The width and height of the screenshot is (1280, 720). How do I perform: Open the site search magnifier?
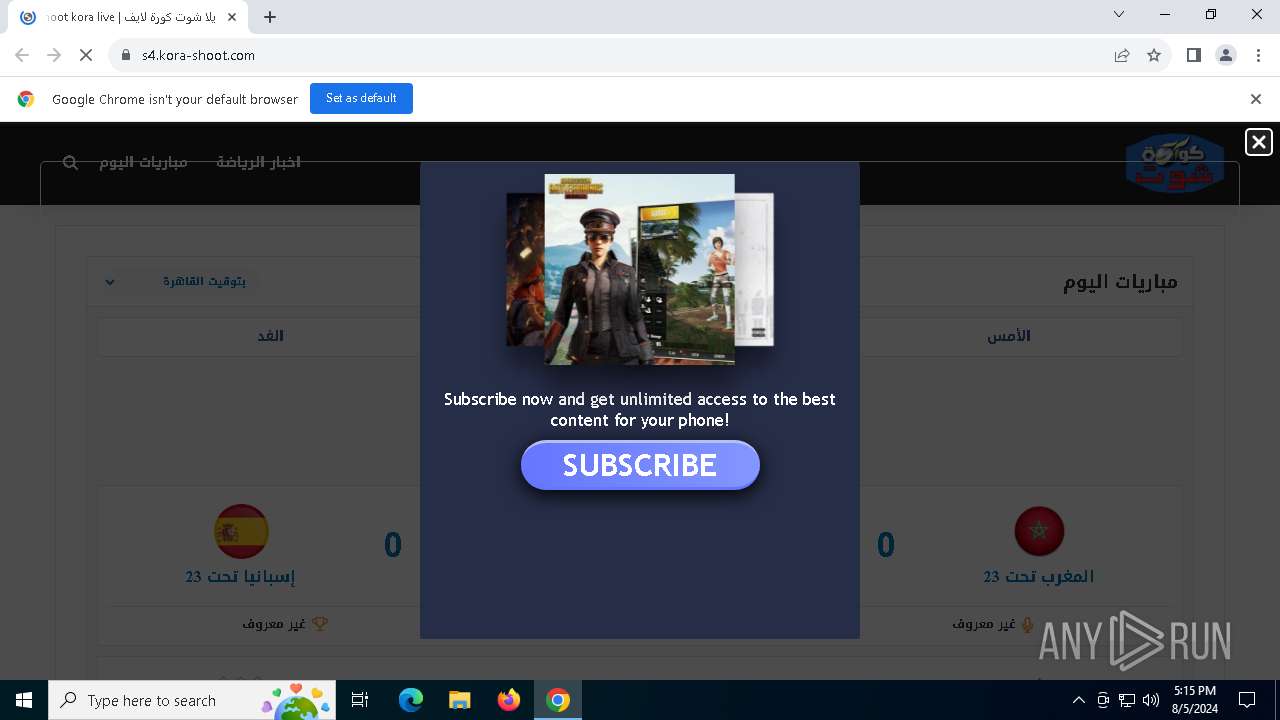point(70,162)
